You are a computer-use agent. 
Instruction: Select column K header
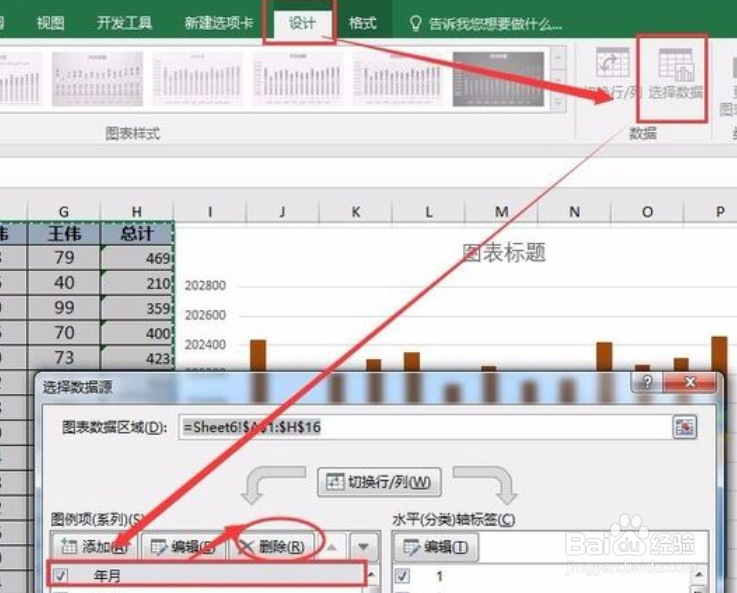(356, 212)
